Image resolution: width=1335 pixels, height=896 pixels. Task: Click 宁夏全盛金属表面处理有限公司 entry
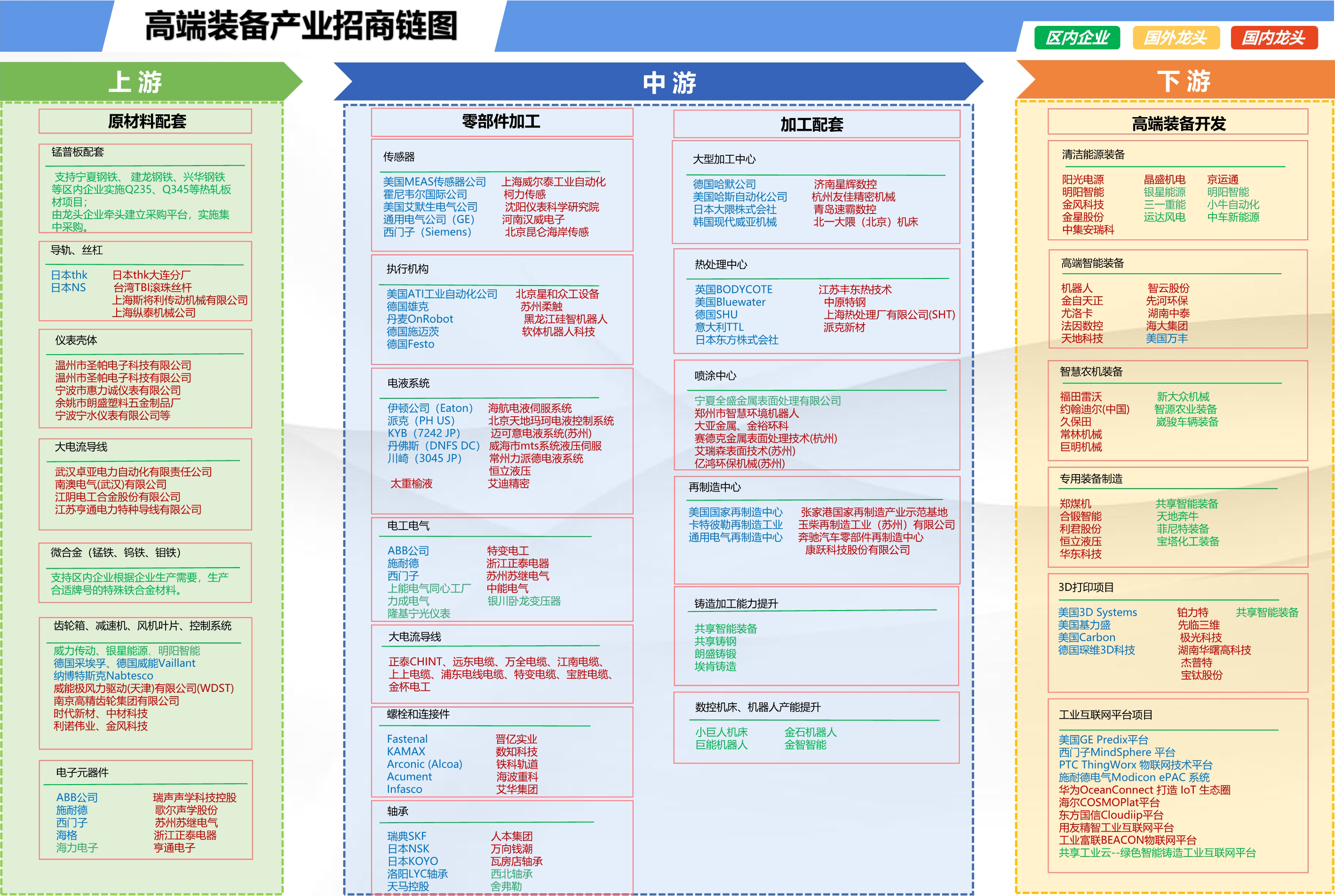[x=768, y=401]
